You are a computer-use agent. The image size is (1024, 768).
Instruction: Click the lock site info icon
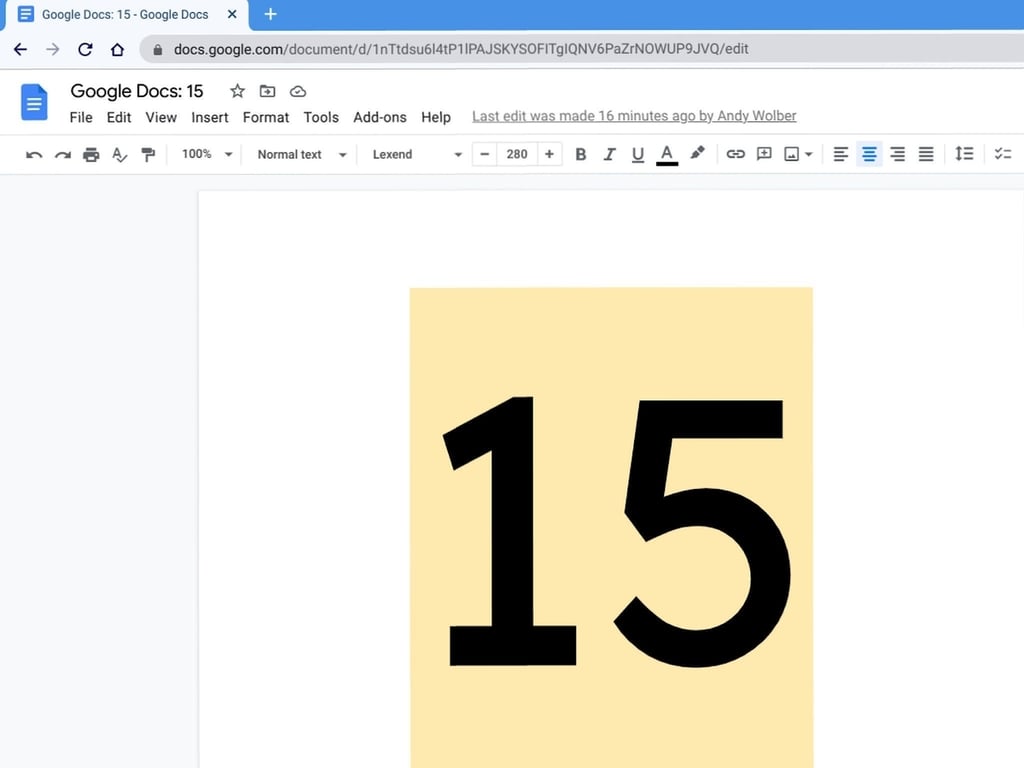click(157, 50)
